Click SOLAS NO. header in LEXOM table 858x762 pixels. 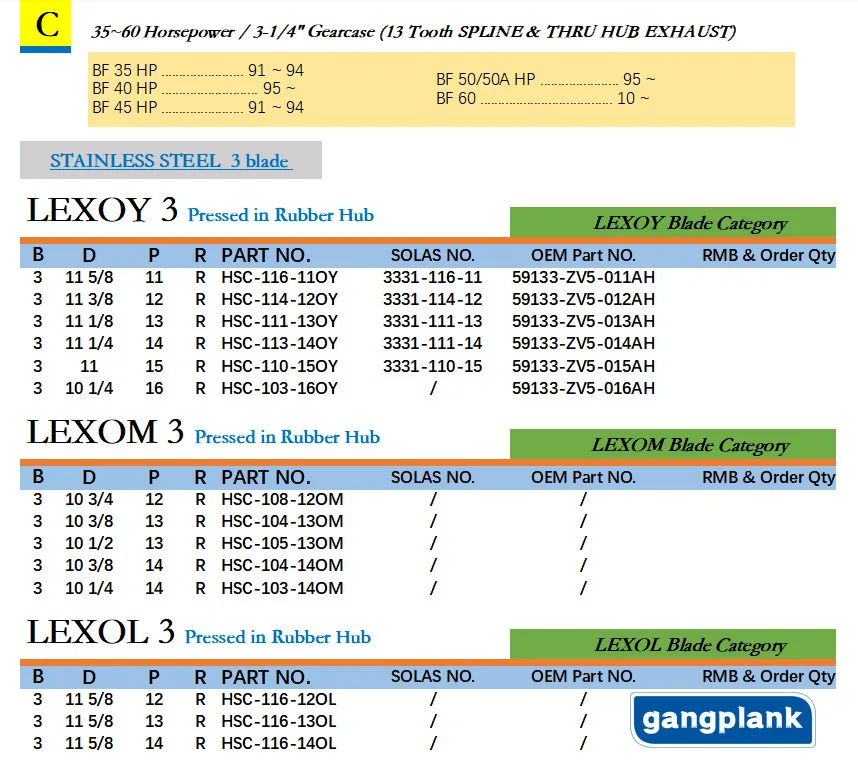coord(432,477)
